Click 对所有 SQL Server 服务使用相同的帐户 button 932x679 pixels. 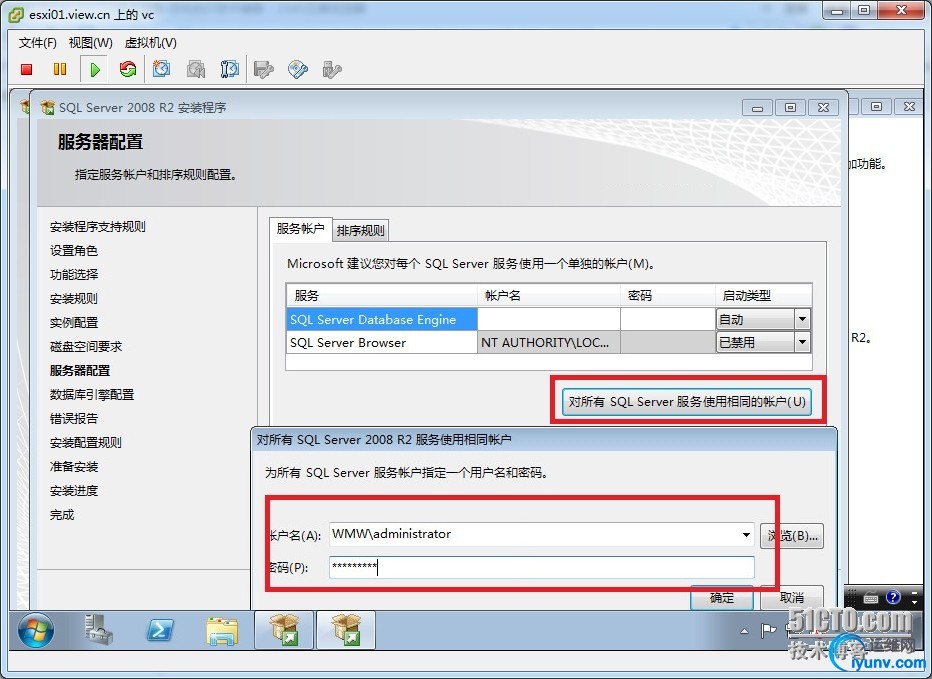pyautogui.click(x=687, y=401)
